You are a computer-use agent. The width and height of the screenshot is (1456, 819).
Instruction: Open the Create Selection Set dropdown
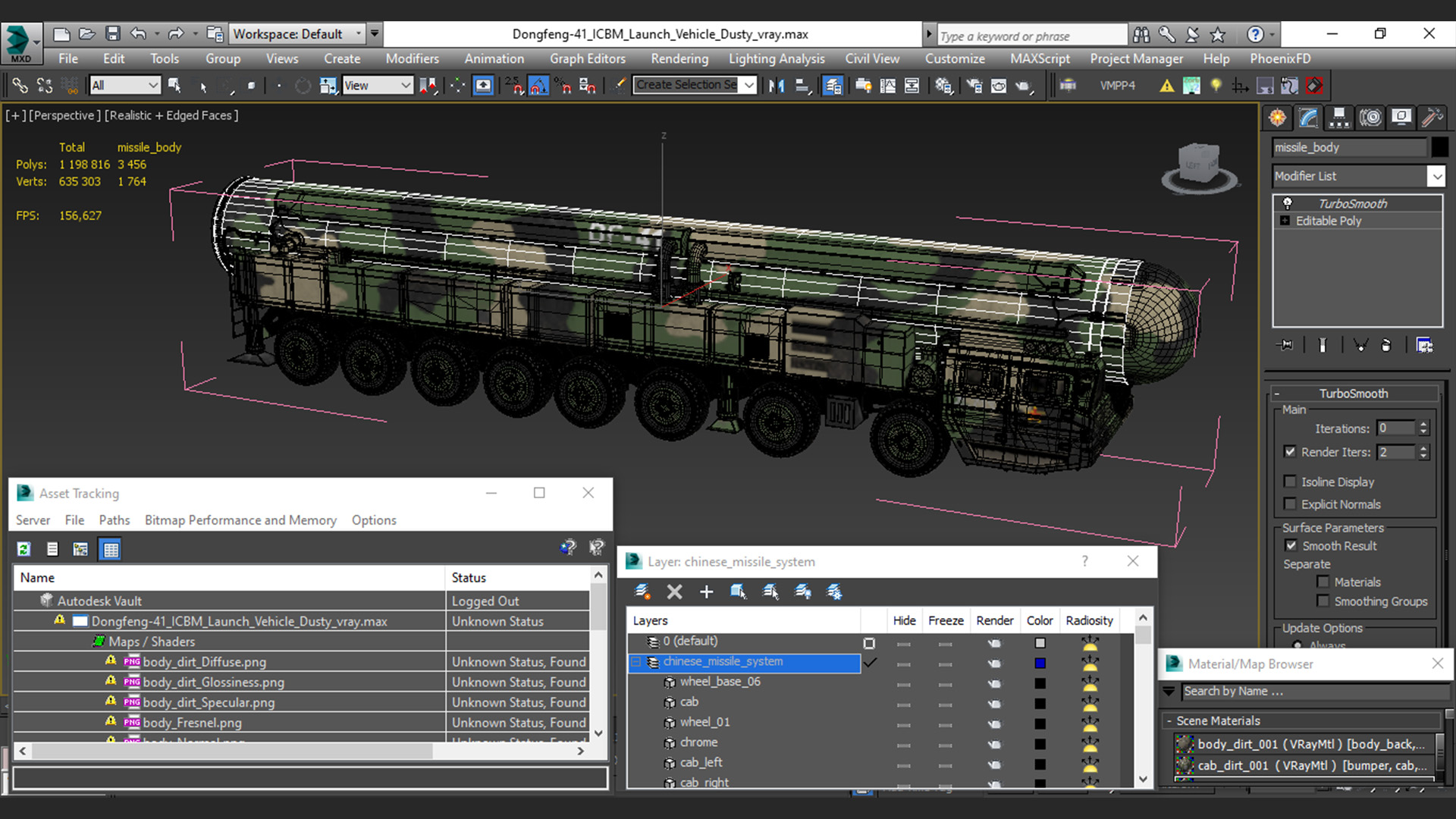click(695, 85)
